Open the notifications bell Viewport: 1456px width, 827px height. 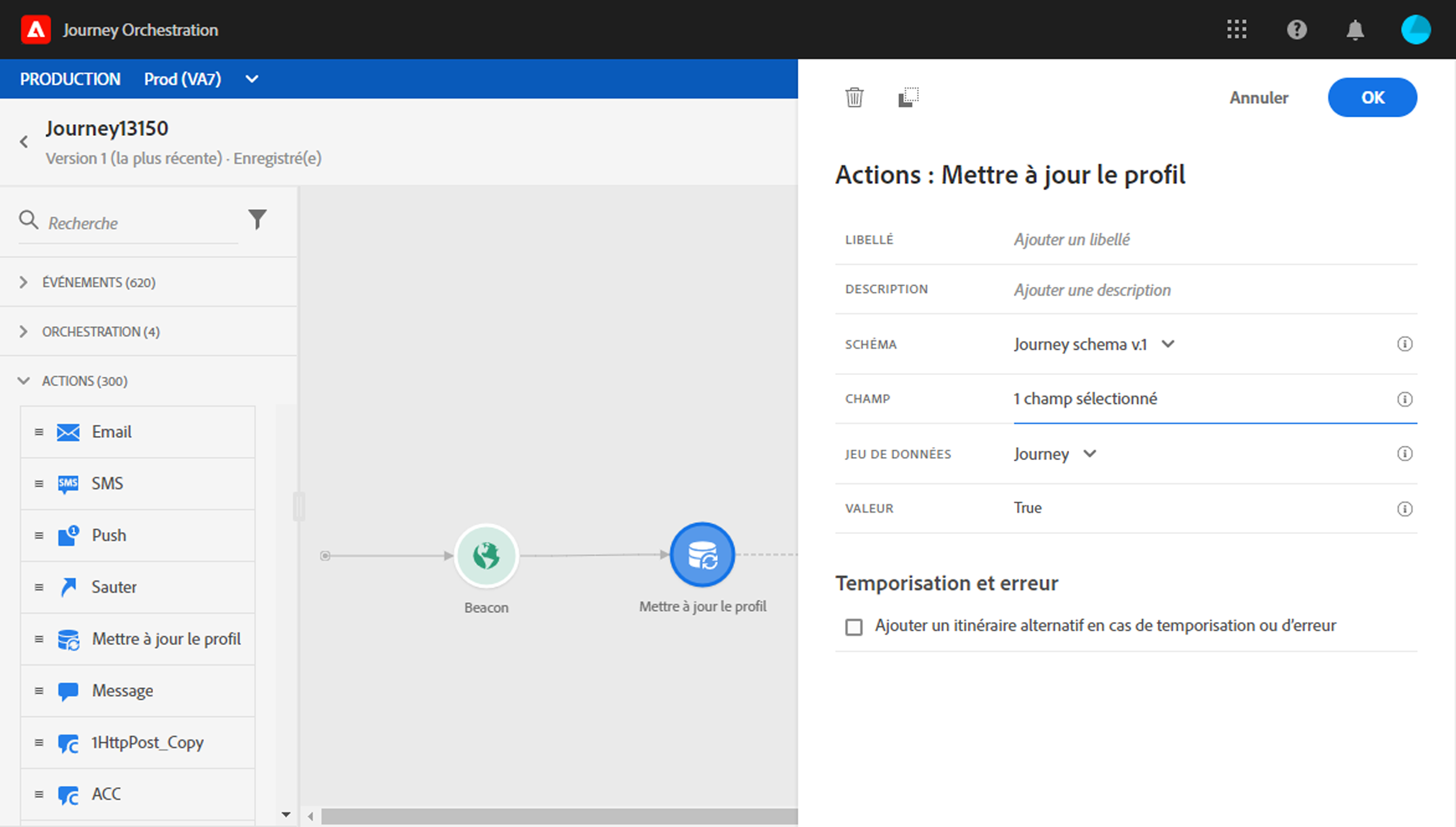pyautogui.click(x=1355, y=30)
